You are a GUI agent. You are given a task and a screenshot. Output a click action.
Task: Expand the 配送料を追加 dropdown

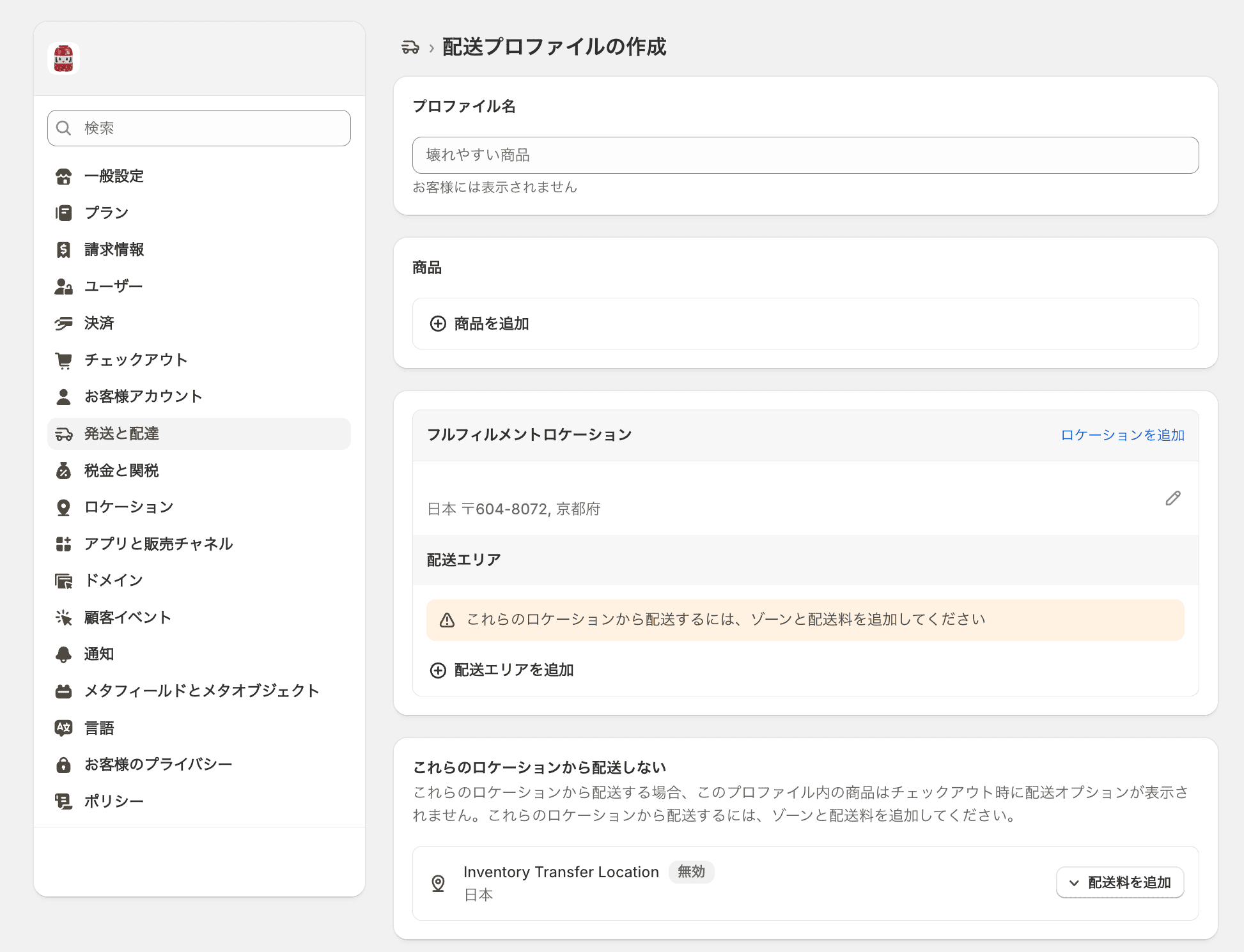tap(1120, 882)
